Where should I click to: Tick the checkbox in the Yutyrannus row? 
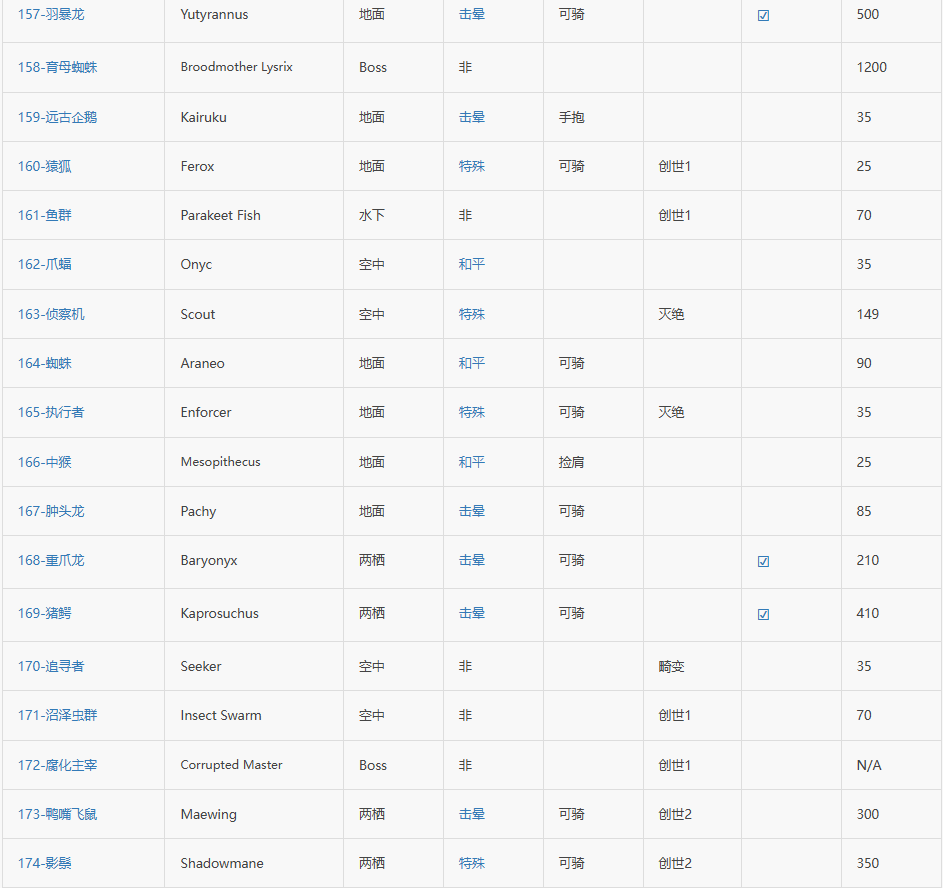click(763, 16)
